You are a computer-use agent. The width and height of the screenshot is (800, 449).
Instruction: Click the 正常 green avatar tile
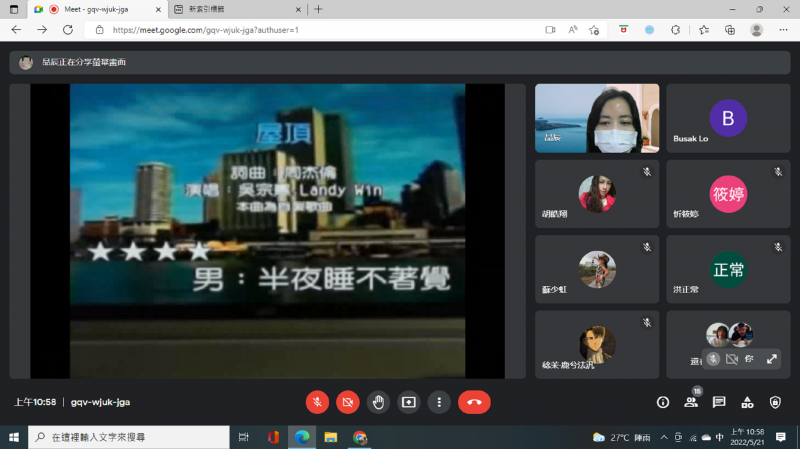[x=728, y=269]
